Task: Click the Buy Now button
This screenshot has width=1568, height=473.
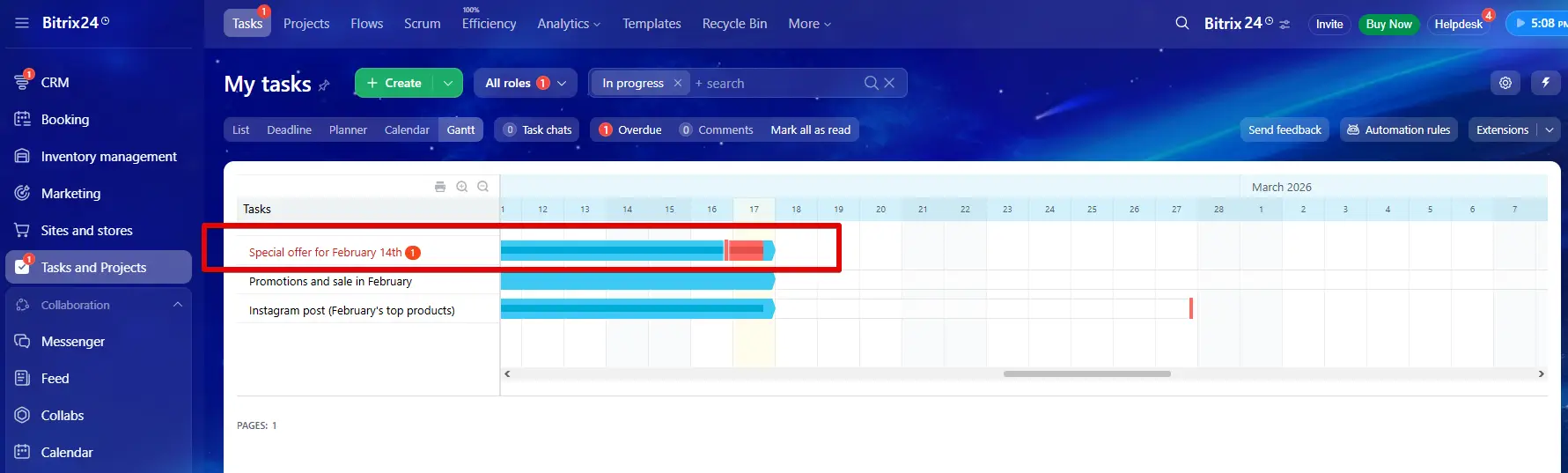Action: 1388,24
